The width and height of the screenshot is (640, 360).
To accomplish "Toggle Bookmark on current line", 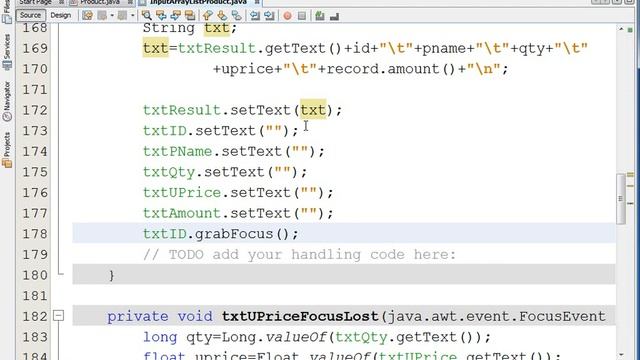I will (x=236, y=16).
